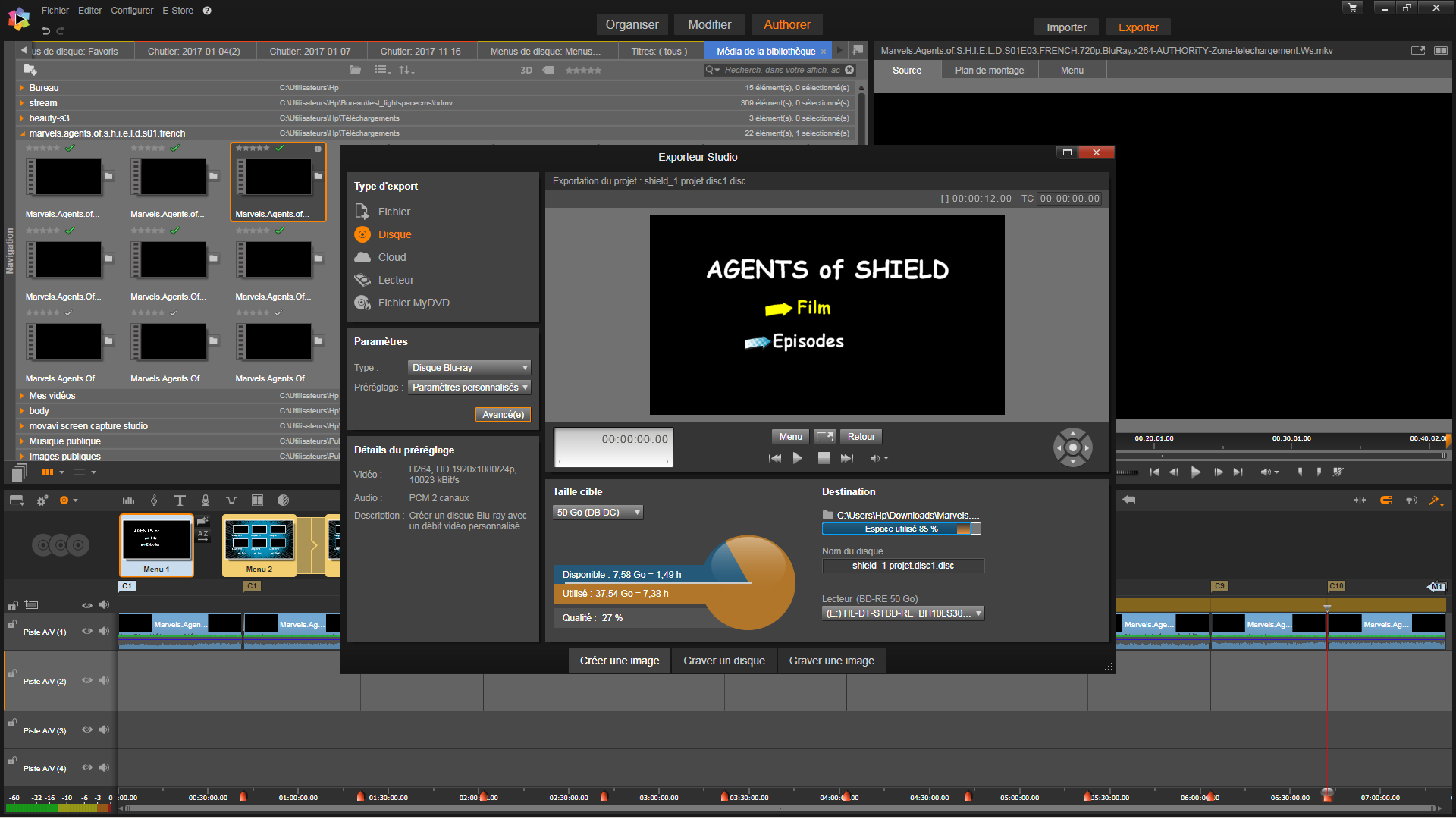Toggle visibility eye on Piste A/V (1)

(87, 631)
